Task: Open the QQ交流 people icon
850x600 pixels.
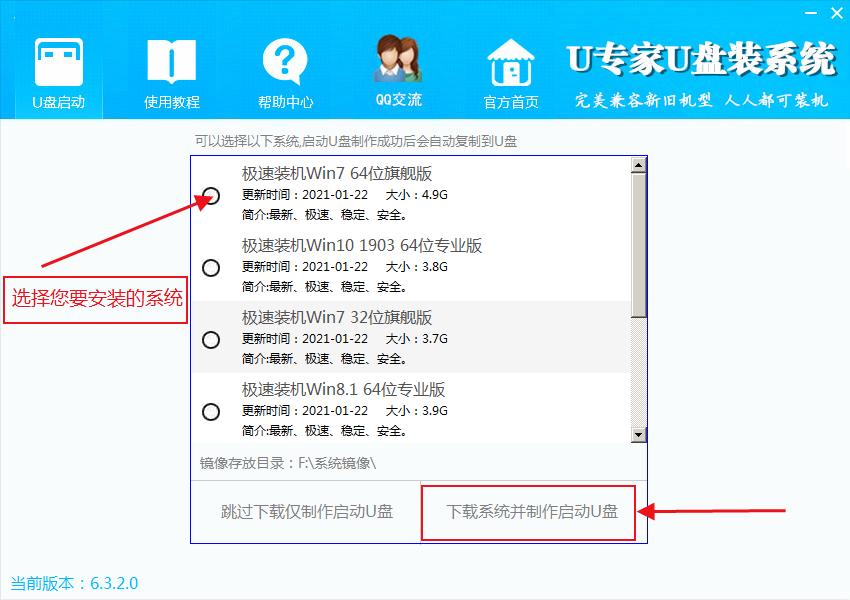Action: [x=398, y=59]
